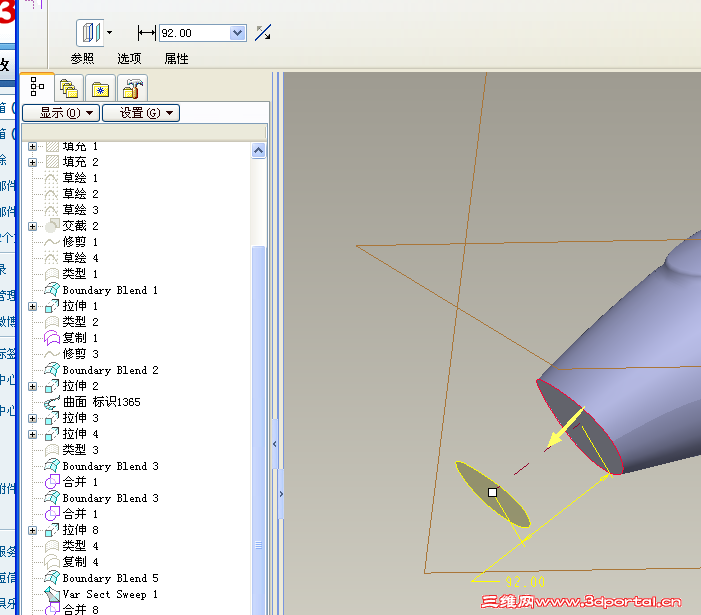
Task: Click the 92.00 dimension label in viewport
Action: [x=525, y=582]
